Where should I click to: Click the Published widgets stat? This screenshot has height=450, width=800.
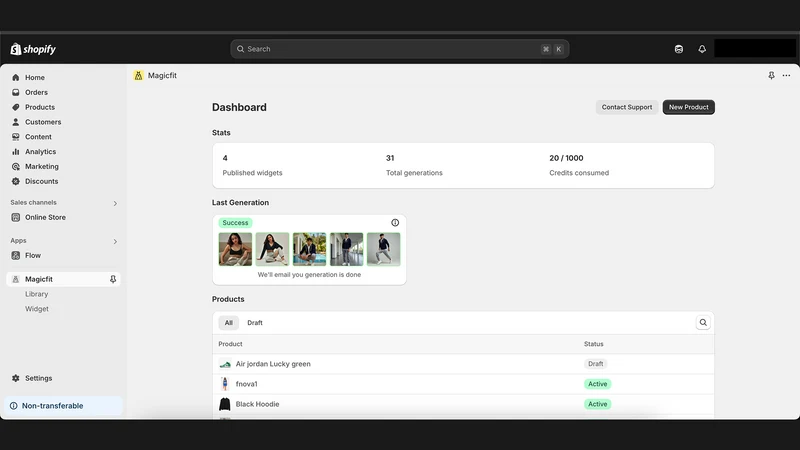tap(252, 165)
